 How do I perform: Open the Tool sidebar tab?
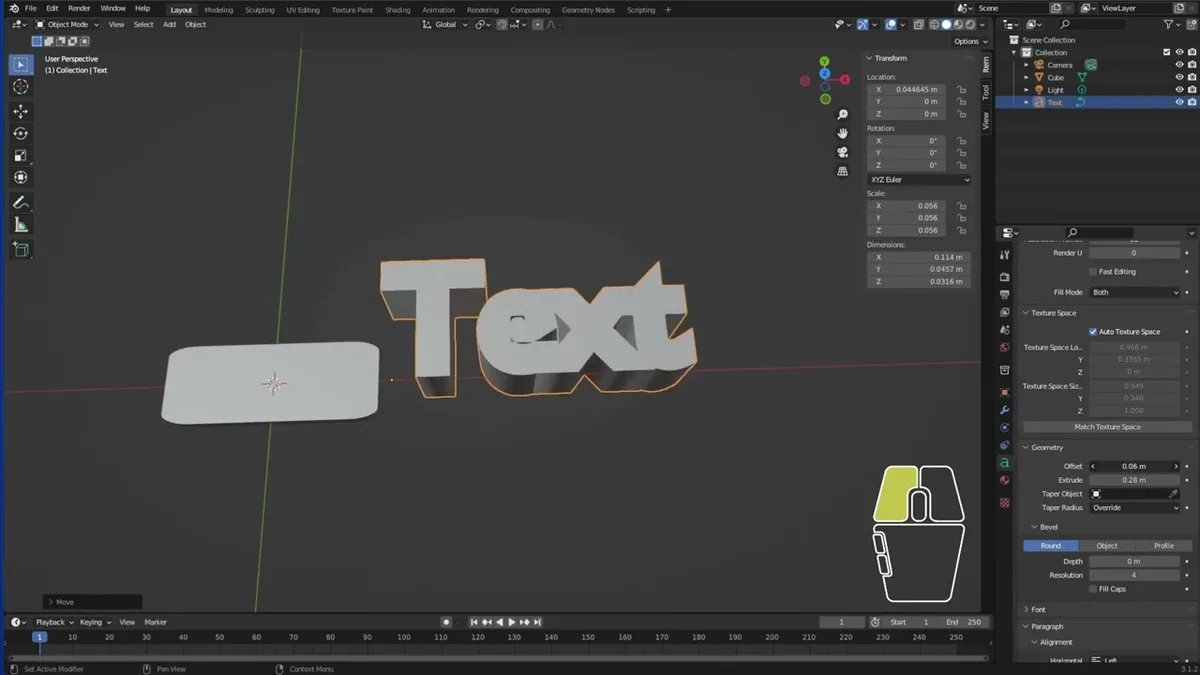(984, 92)
